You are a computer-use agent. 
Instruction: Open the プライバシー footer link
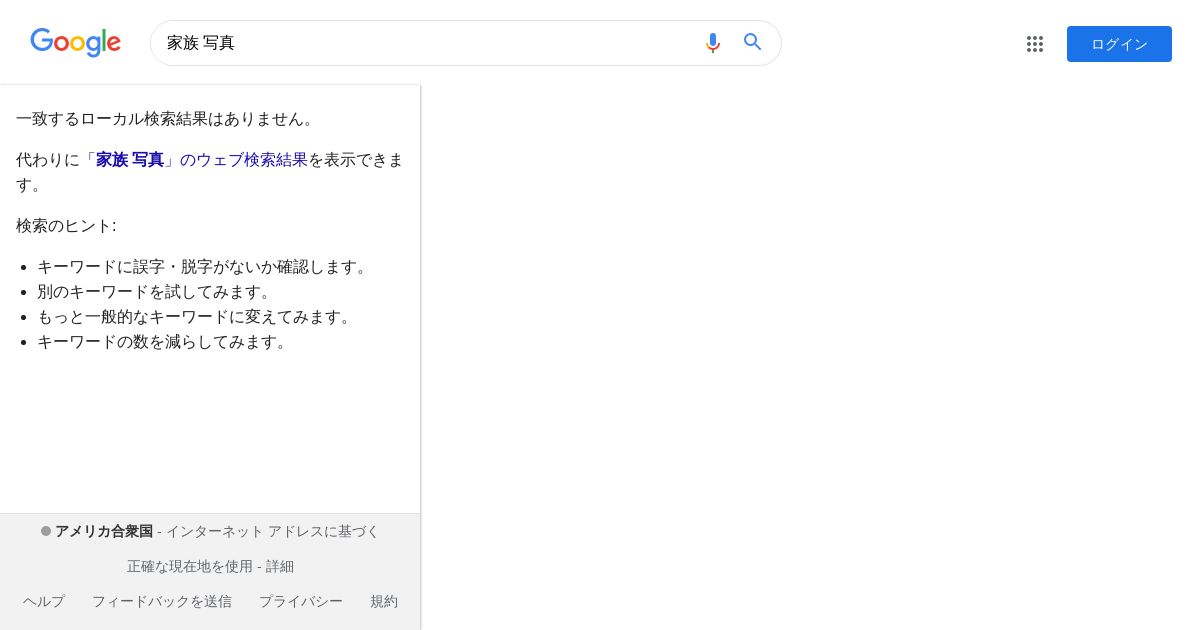[301, 601]
